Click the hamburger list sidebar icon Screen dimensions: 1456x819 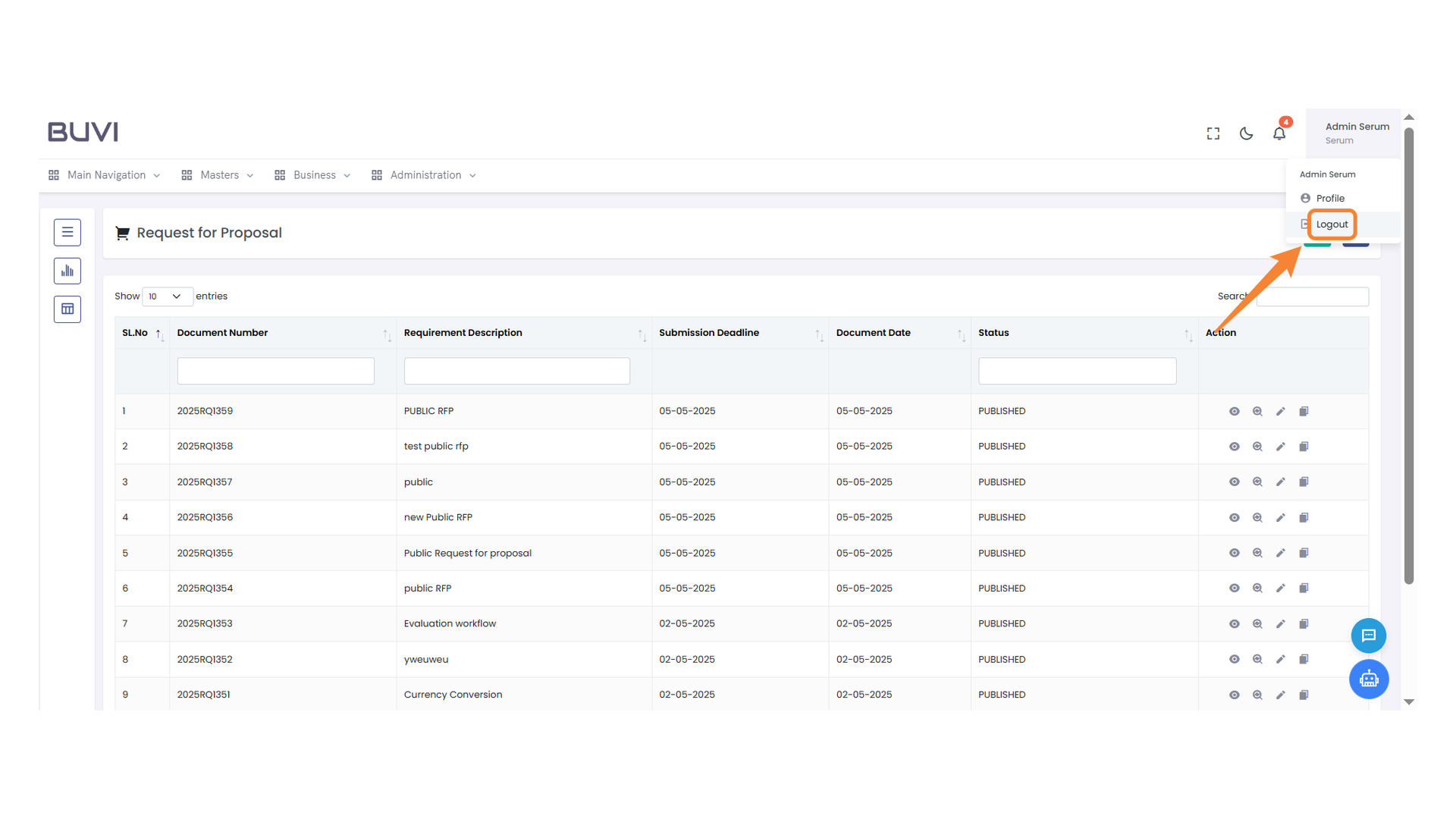click(67, 233)
